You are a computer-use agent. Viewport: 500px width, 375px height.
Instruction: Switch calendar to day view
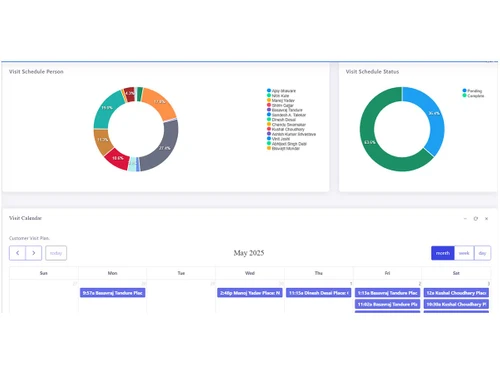482,253
